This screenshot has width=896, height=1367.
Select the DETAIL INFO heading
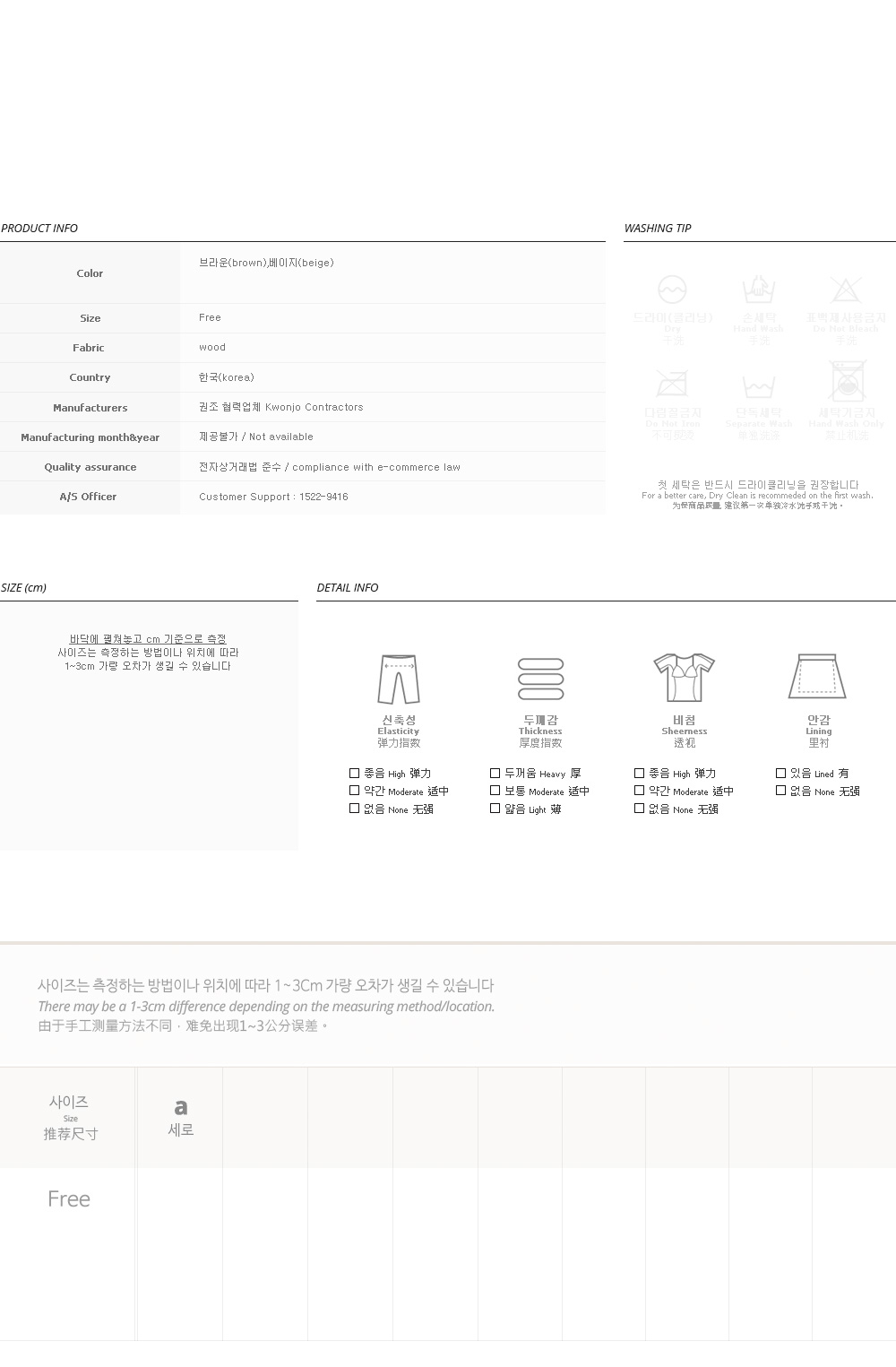pyautogui.click(x=348, y=587)
